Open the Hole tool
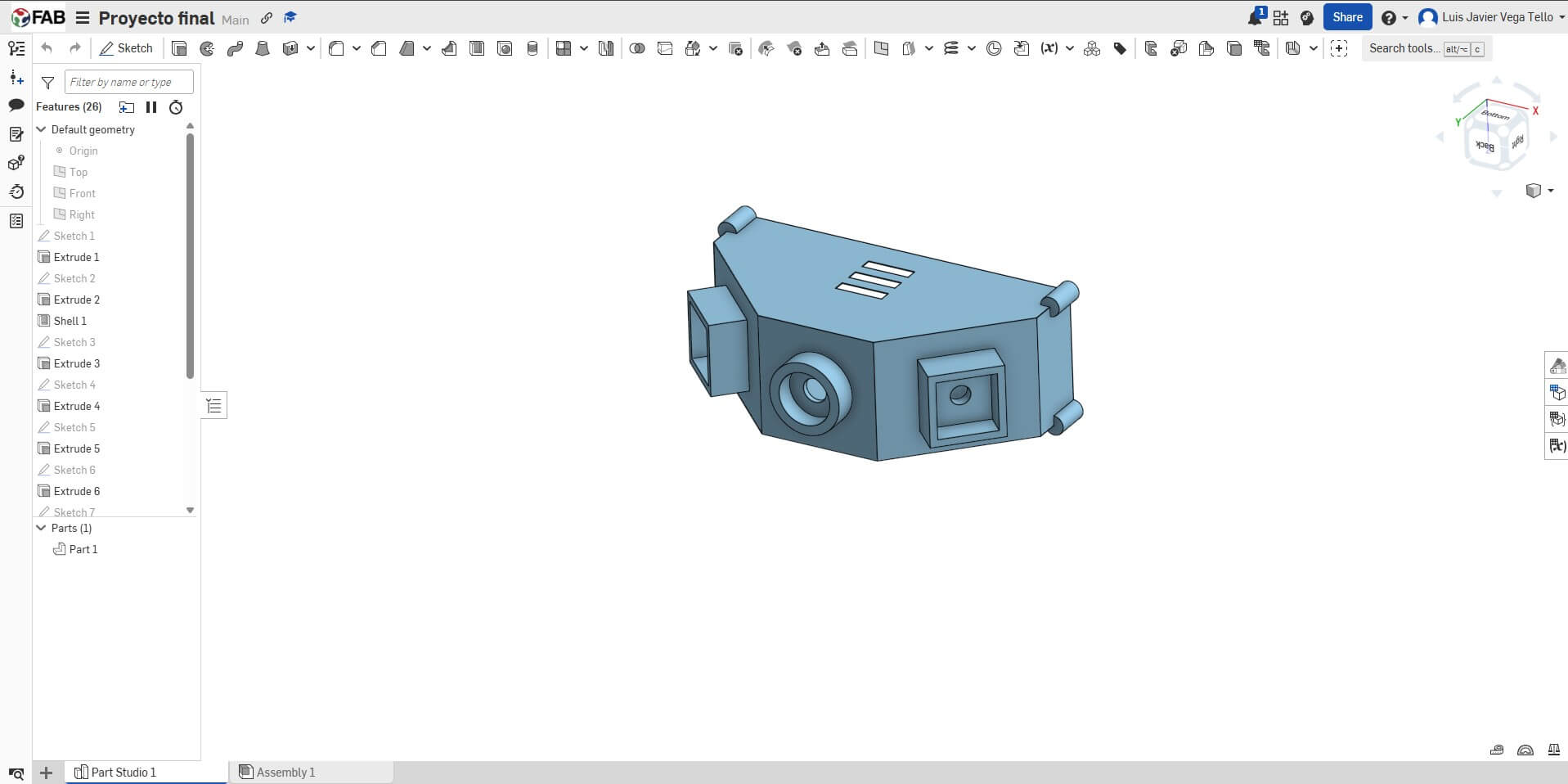The width and height of the screenshot is (1568, 784). [503, 48]
